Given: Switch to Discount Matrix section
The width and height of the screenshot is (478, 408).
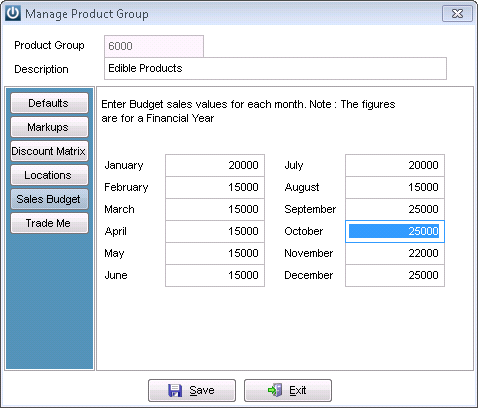Looking at the screenshot, I should (x=49, y=151).
